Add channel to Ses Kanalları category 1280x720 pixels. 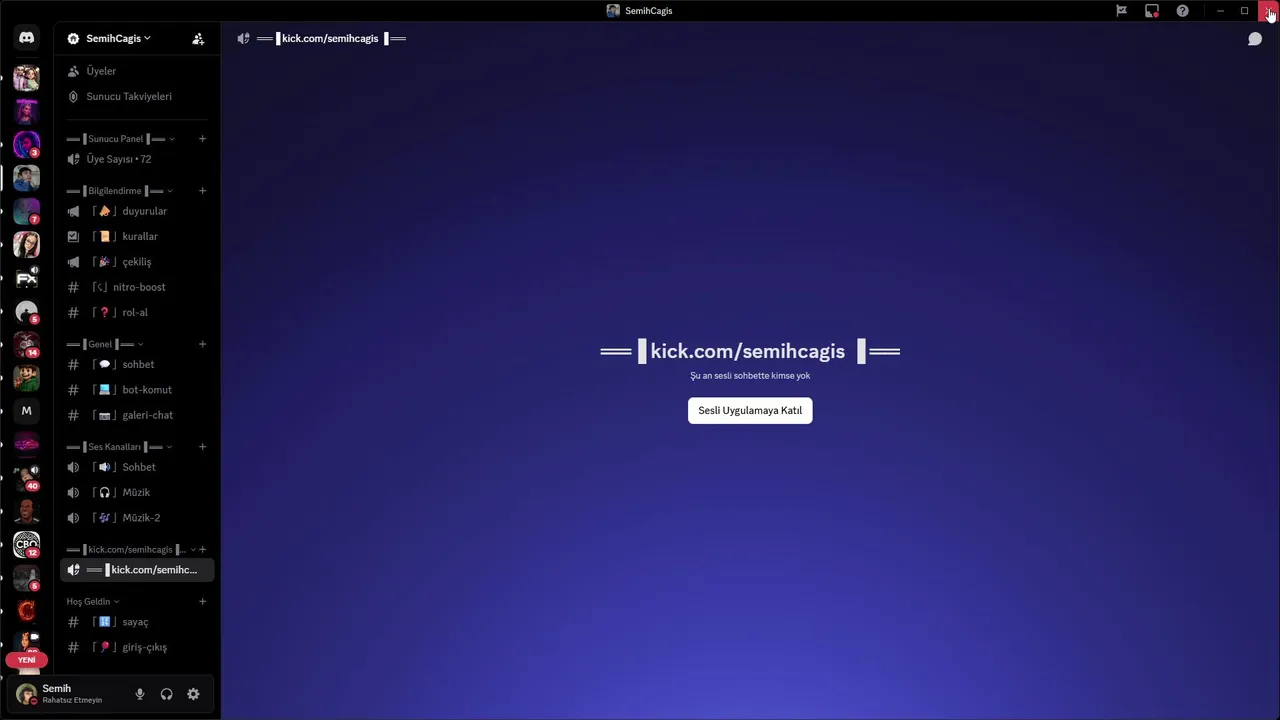pos(202,447)
